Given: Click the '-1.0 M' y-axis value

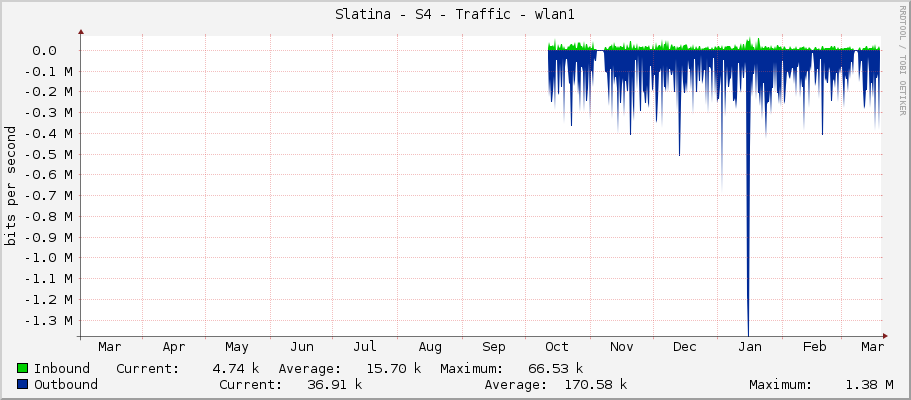Looking at the screenshot, I should coord(49,258).
